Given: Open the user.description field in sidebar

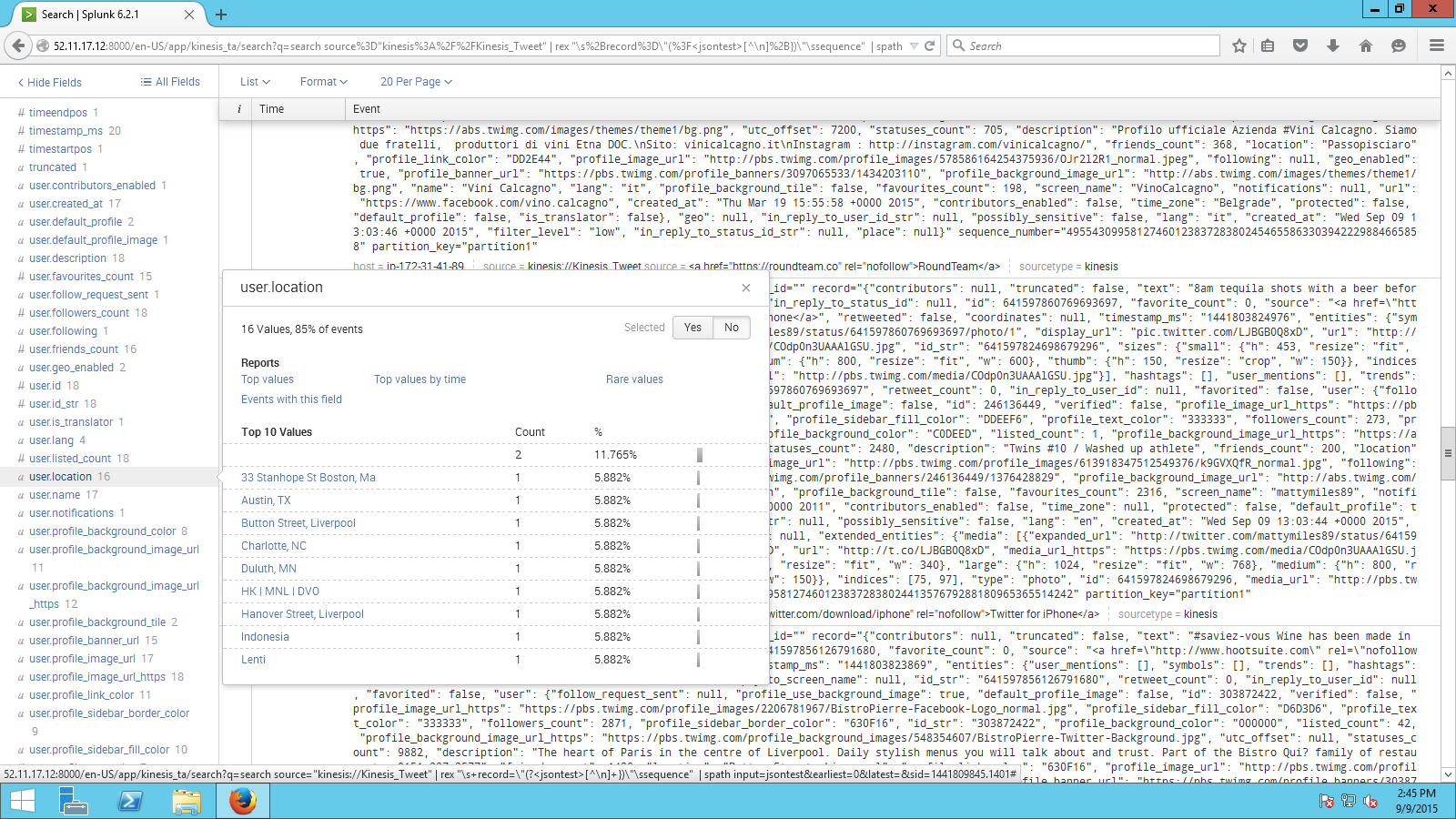Looking at the screenshot, I should [x=68, y=258].
